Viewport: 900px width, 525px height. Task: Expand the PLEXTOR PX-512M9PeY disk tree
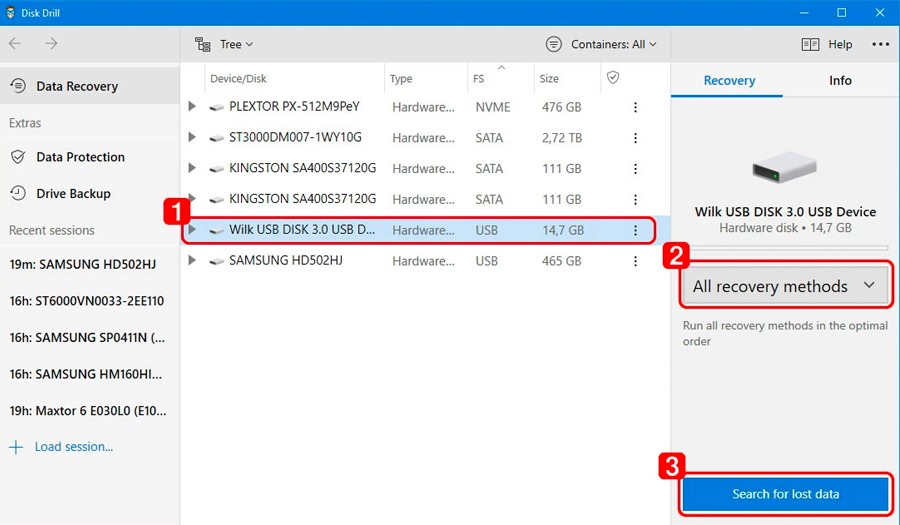click(x=192, y=107)
